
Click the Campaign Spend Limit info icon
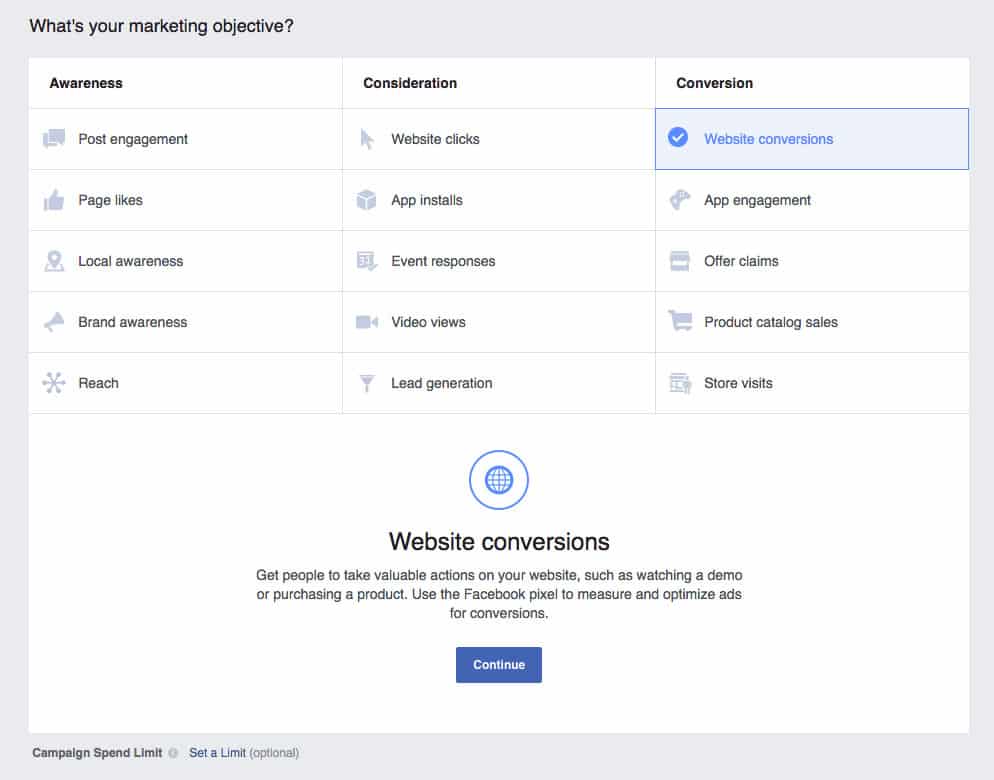(173, 753)
